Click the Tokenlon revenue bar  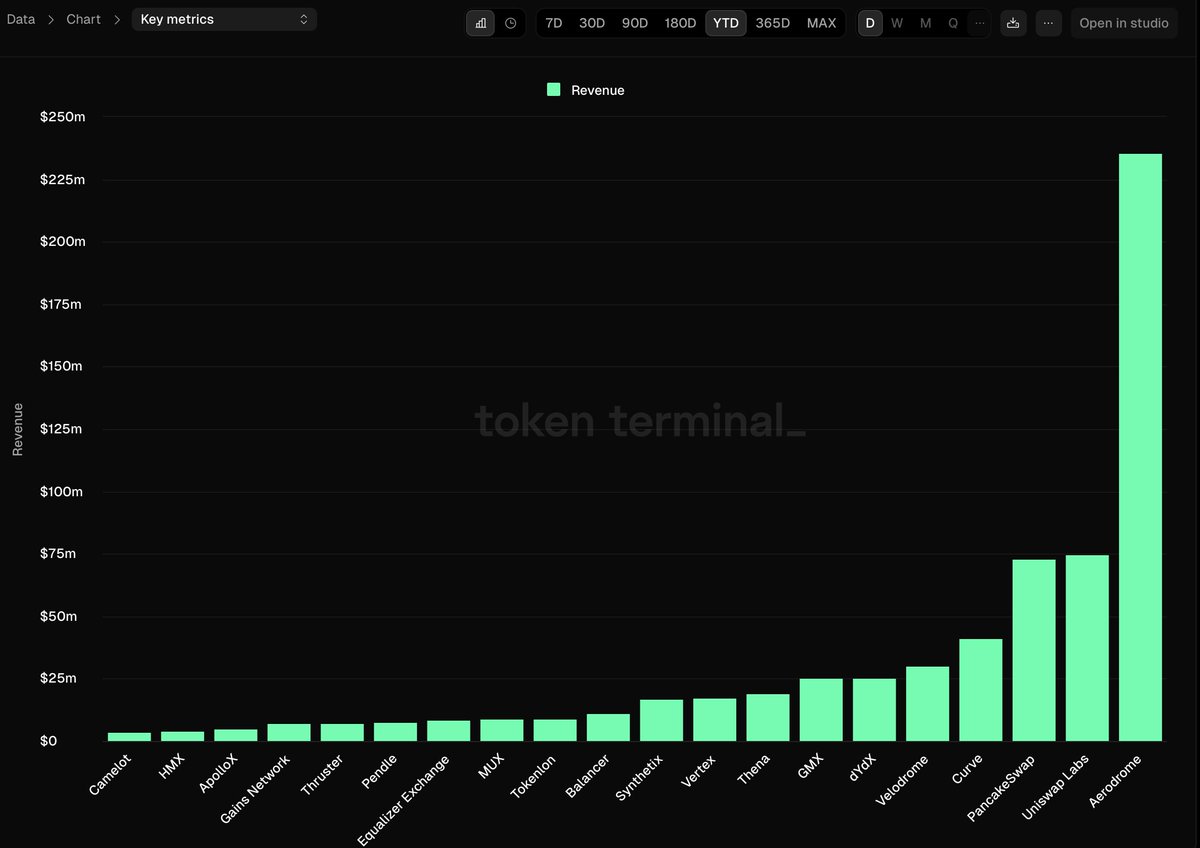pyautogui.click(x=555, y=730)
